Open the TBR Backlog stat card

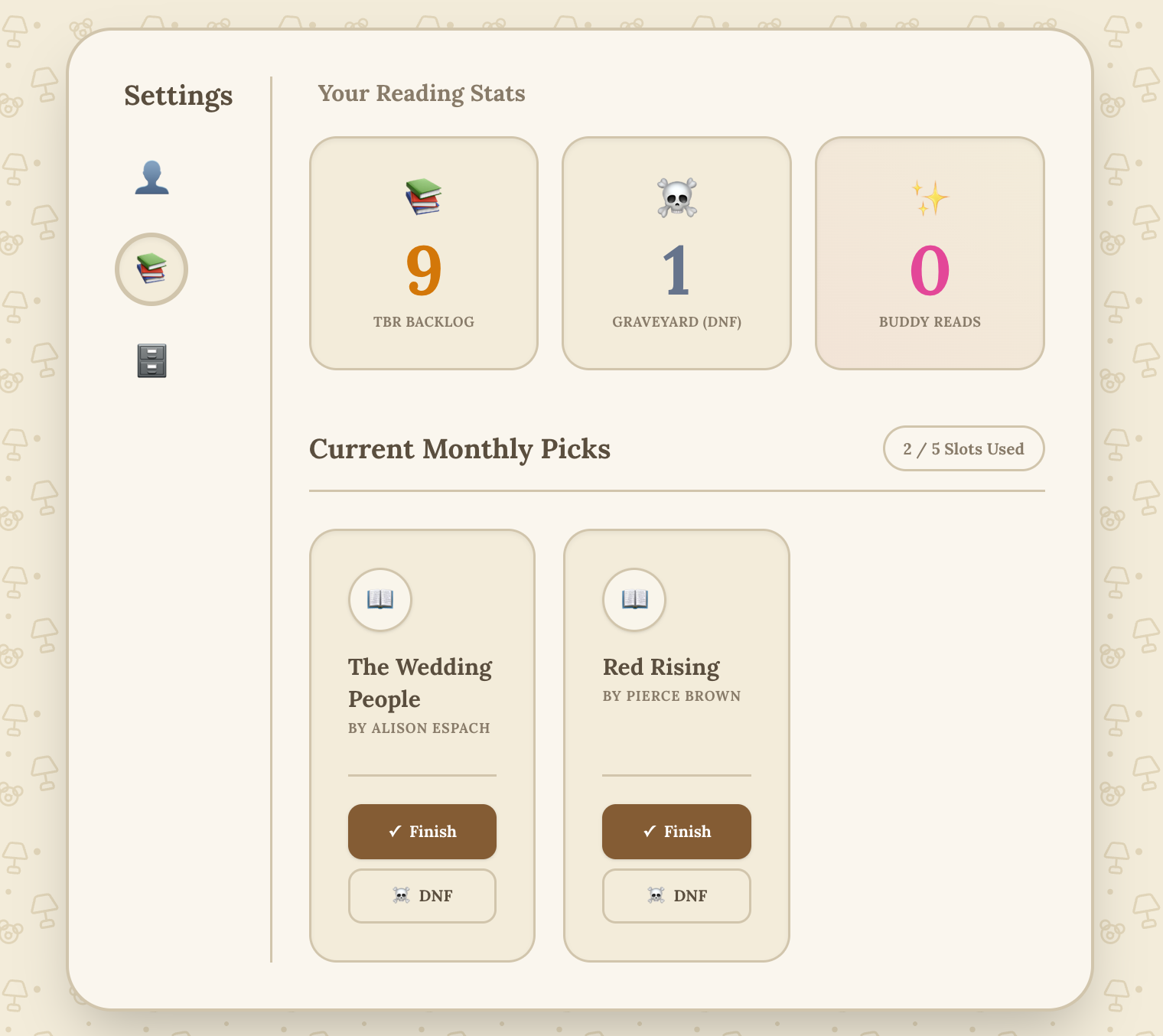424,253
